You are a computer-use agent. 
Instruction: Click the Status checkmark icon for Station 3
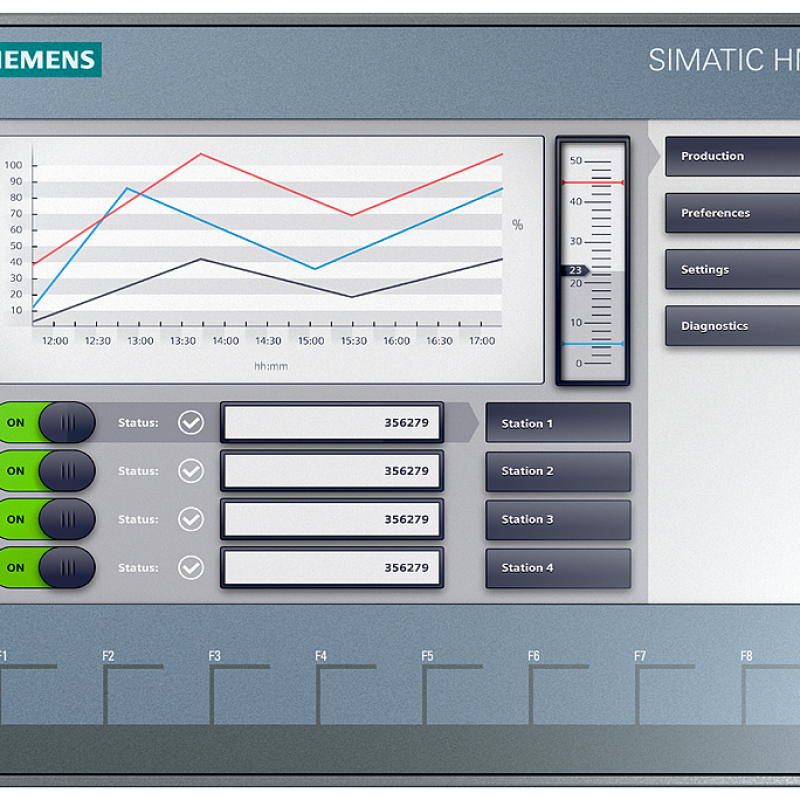tap(191, 519)
